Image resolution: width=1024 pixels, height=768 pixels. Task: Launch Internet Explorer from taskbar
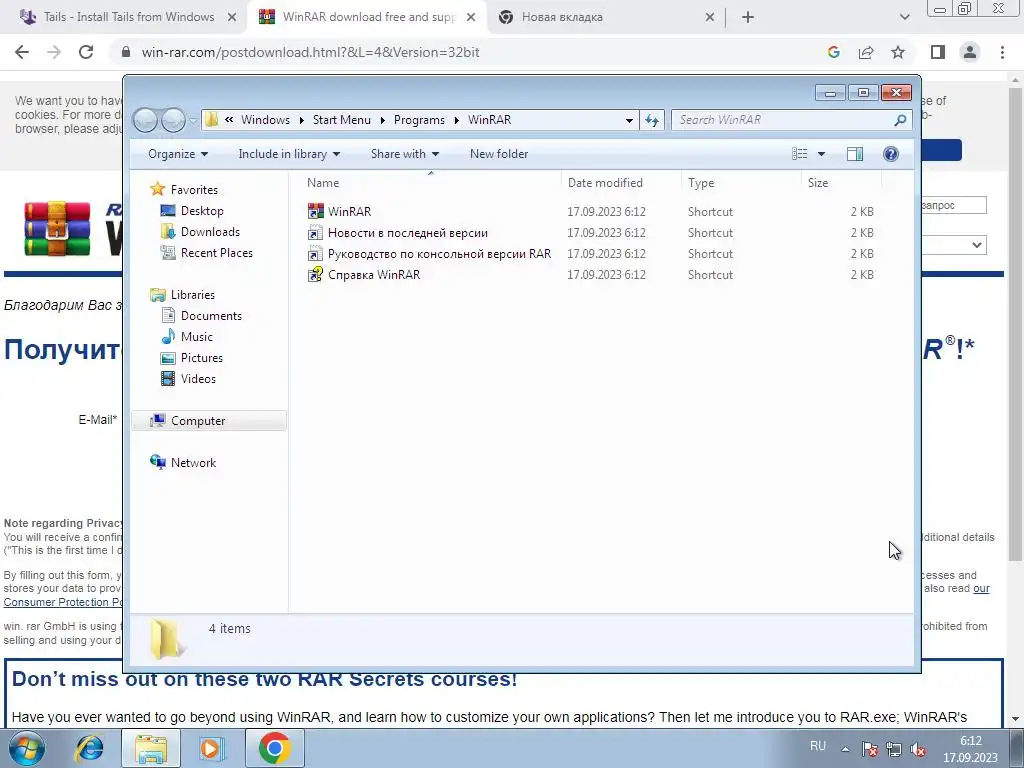89,748
